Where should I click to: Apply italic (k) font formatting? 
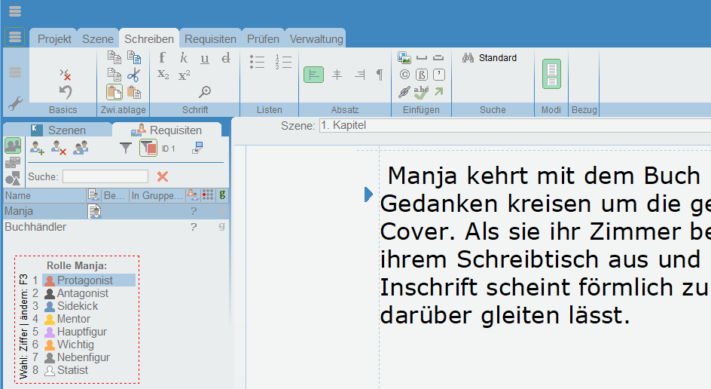183,58
